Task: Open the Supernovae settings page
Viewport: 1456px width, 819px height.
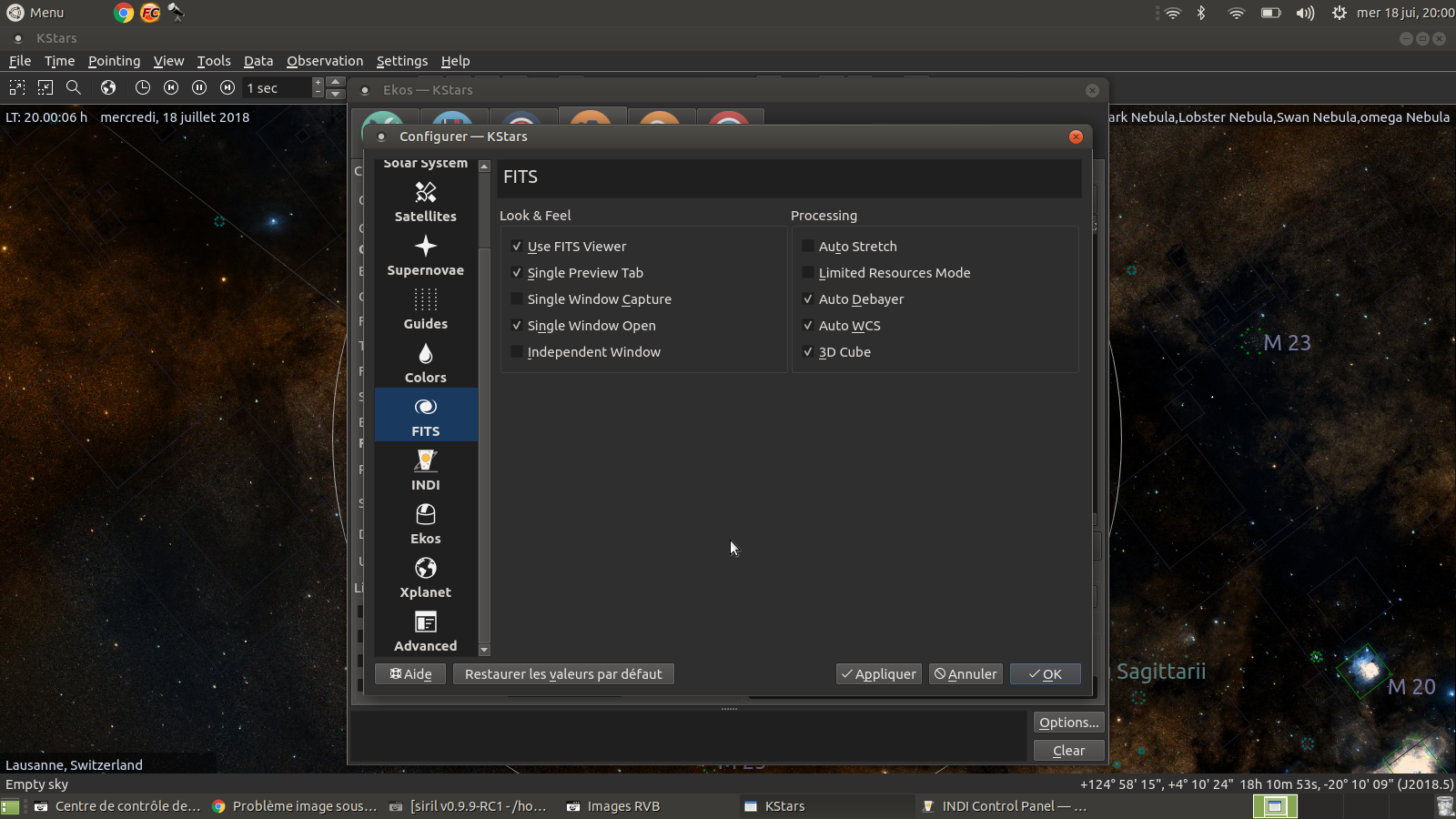Action: 425,256
